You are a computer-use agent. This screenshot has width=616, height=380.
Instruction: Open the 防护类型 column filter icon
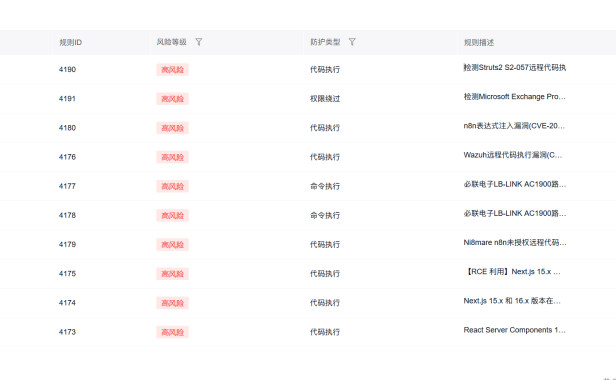pyautogui.click(x=352, y=42)
